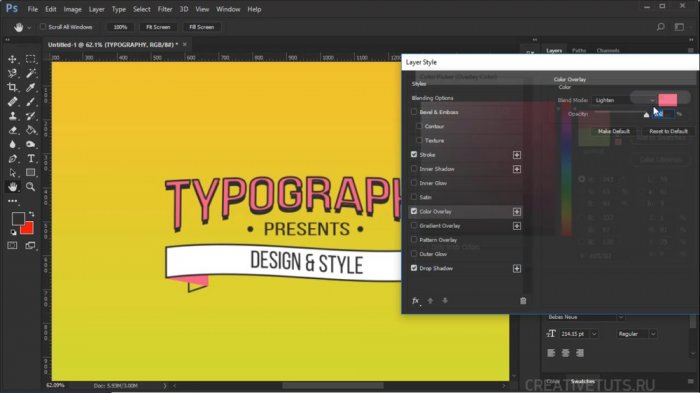Open the Bebas Neue font dropdown
700x393 pixels.
(x=585, y=317)
